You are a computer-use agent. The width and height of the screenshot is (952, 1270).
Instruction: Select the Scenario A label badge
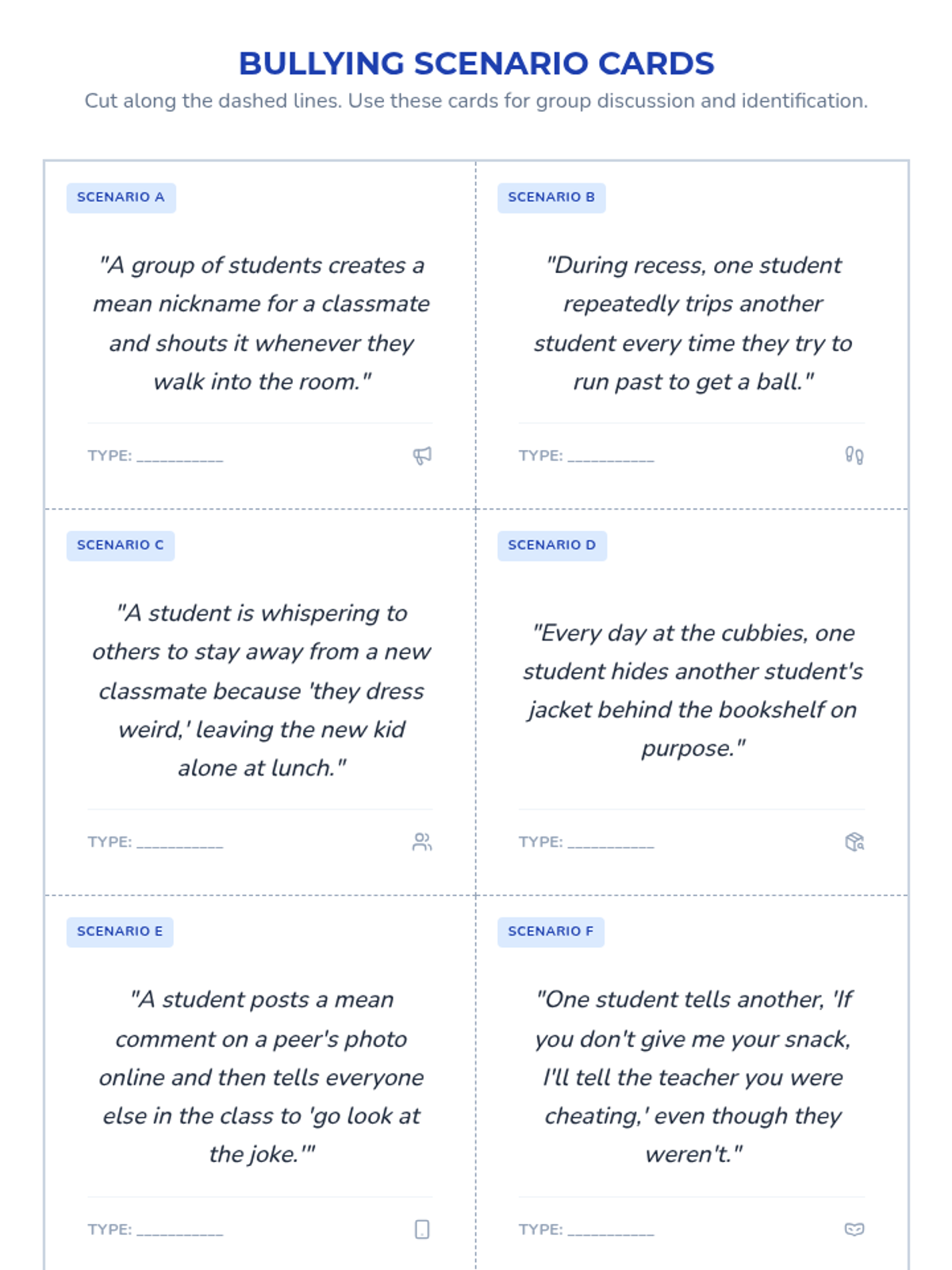tap(121, 198)
